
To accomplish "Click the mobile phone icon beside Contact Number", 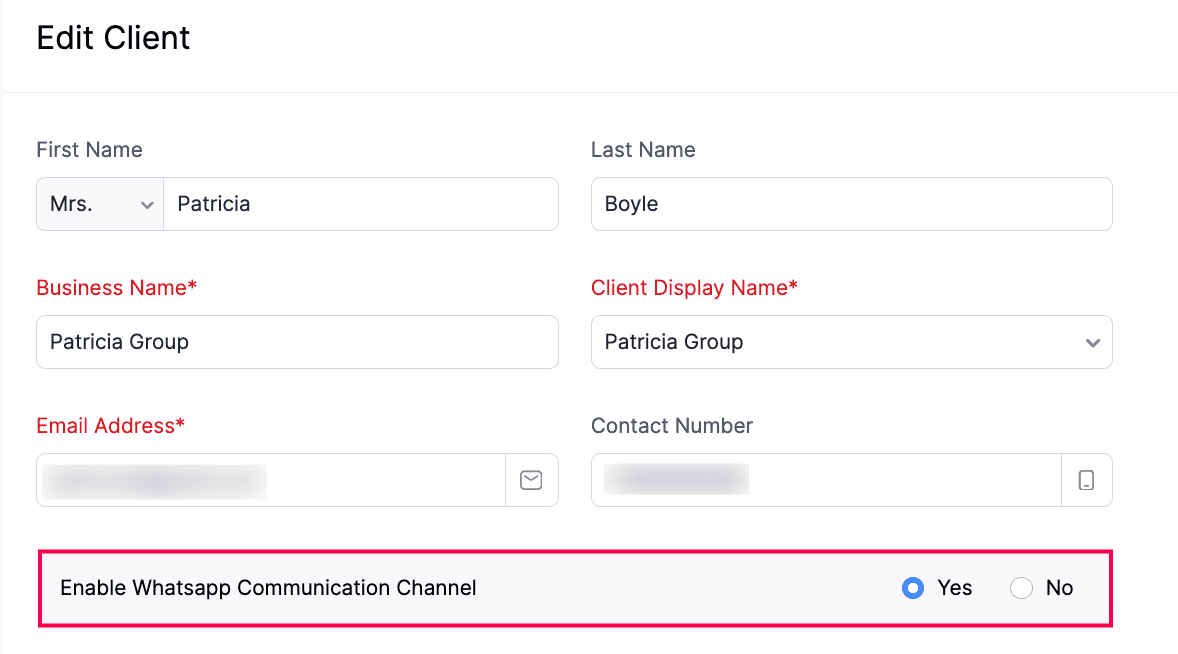I will point(1087,480).
